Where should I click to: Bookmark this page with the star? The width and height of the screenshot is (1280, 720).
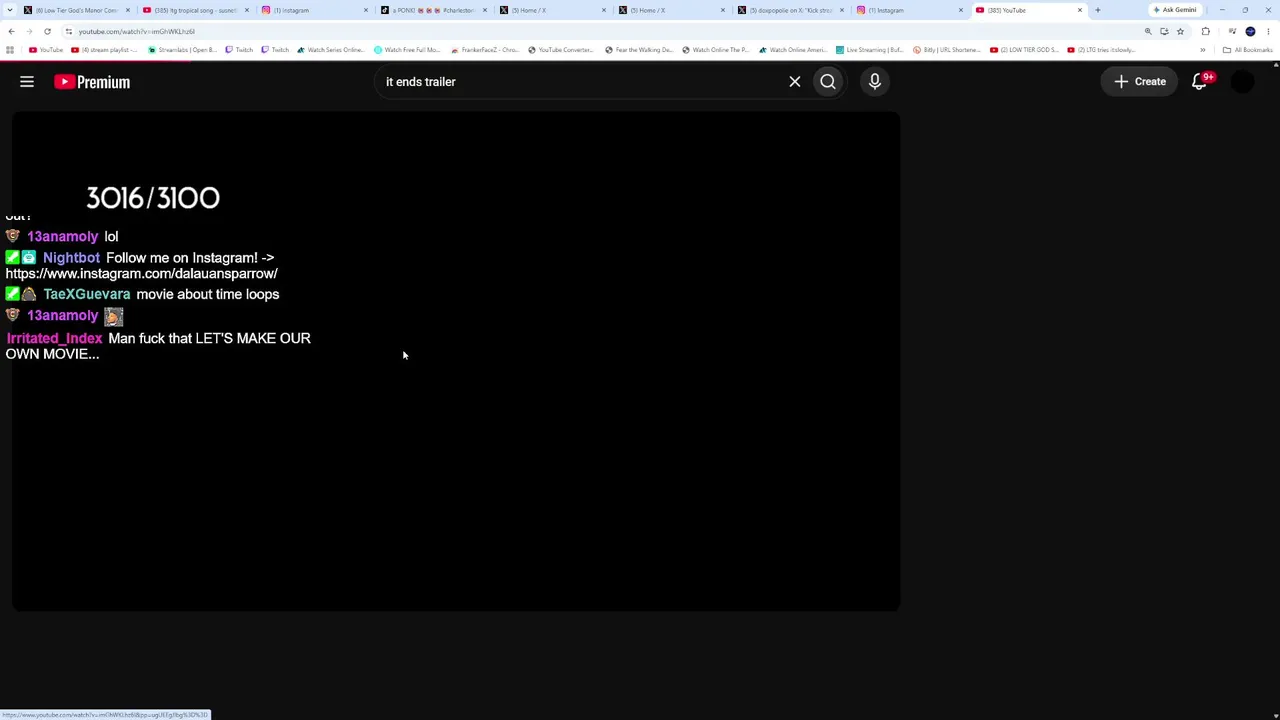coord(1180,31)
